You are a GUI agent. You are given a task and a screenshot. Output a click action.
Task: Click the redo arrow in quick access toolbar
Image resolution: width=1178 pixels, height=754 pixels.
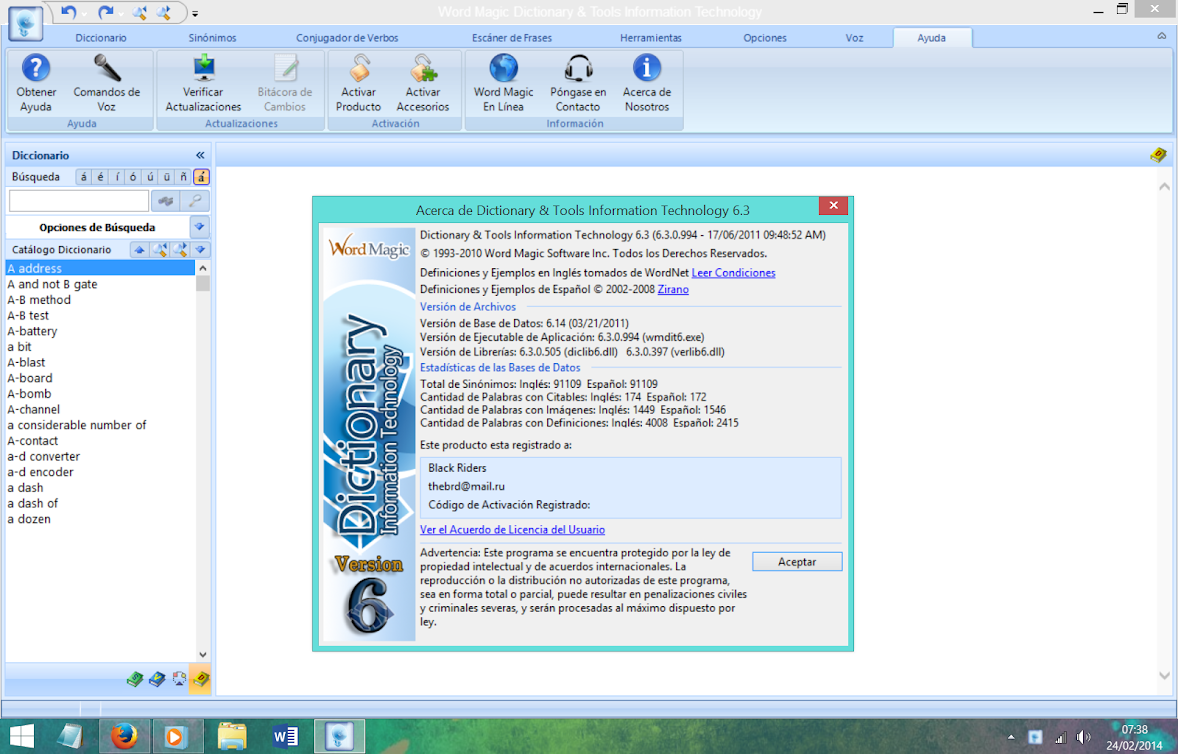pyautogui.click(x=105, y=12)
